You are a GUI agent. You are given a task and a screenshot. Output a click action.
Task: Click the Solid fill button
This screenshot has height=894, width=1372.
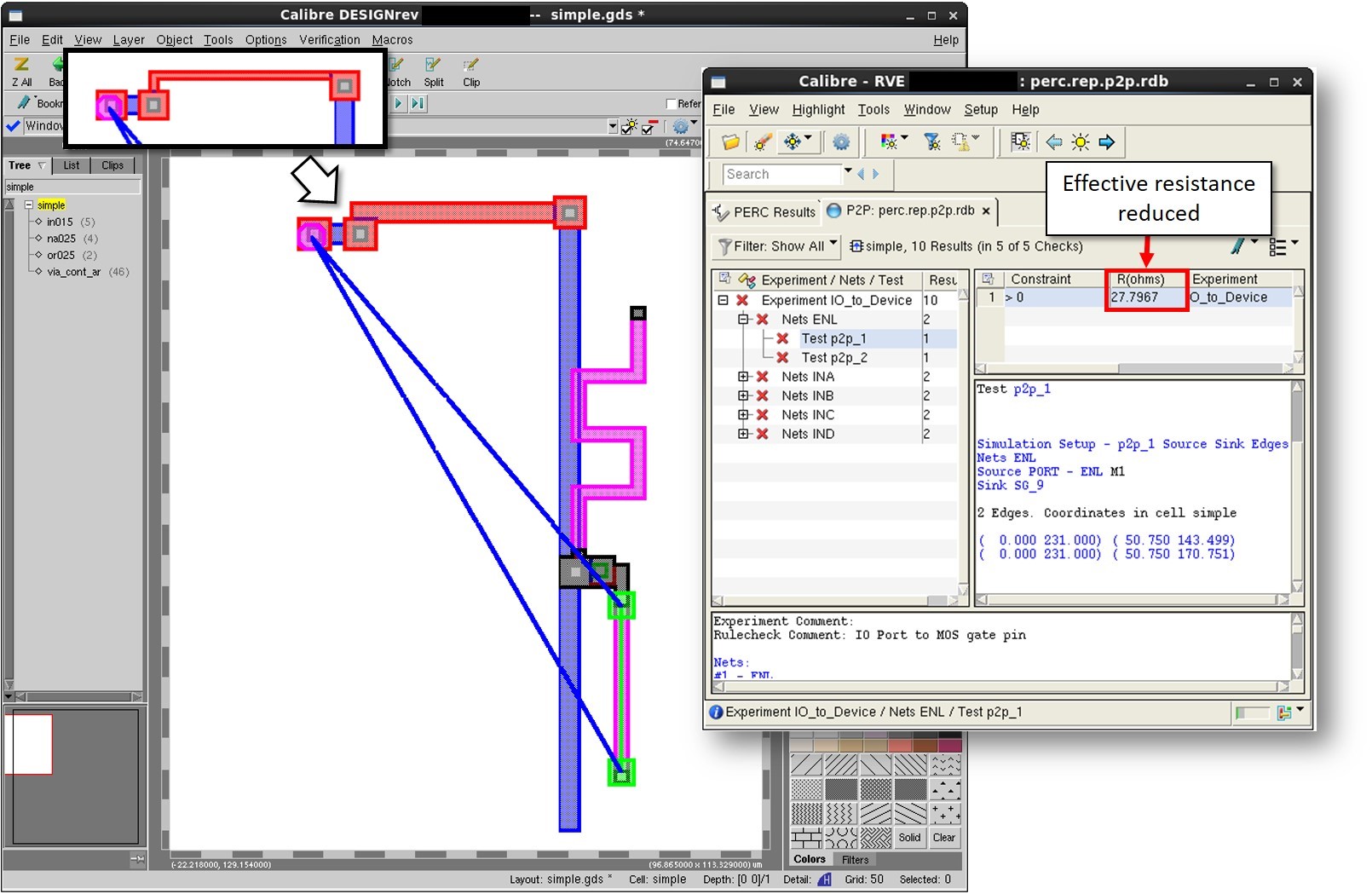click(909, 838)
